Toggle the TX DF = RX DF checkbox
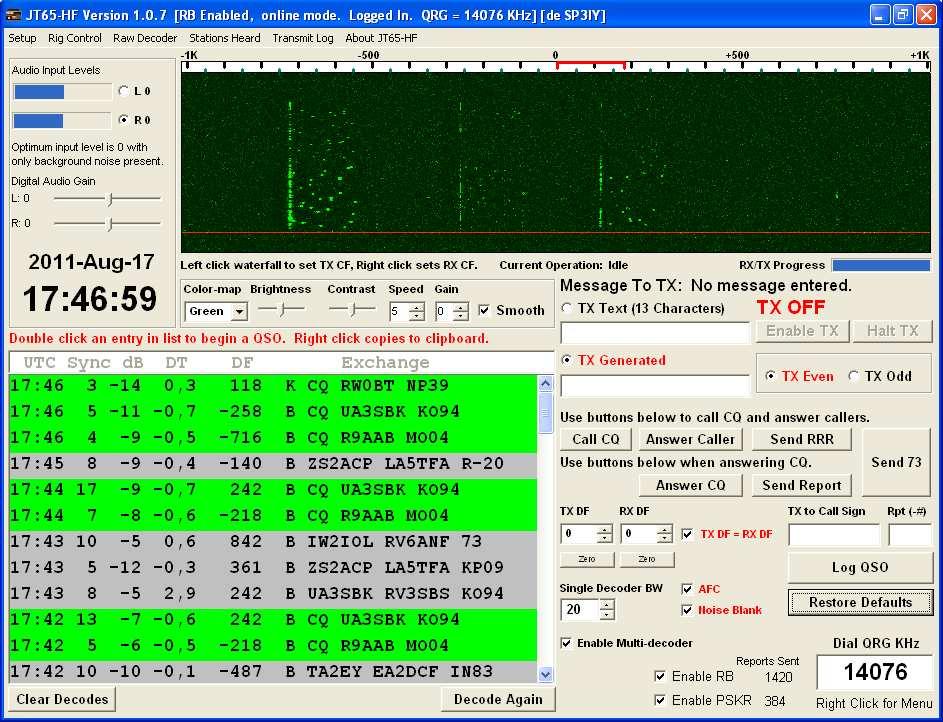This screenshot has height=722, width=943. pos(687,534)
